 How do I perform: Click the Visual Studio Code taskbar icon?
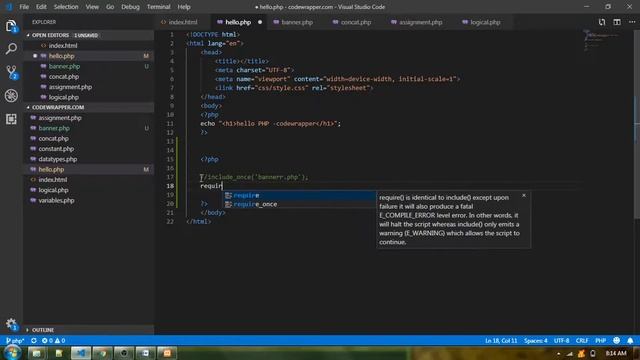[x=80, y=353]
